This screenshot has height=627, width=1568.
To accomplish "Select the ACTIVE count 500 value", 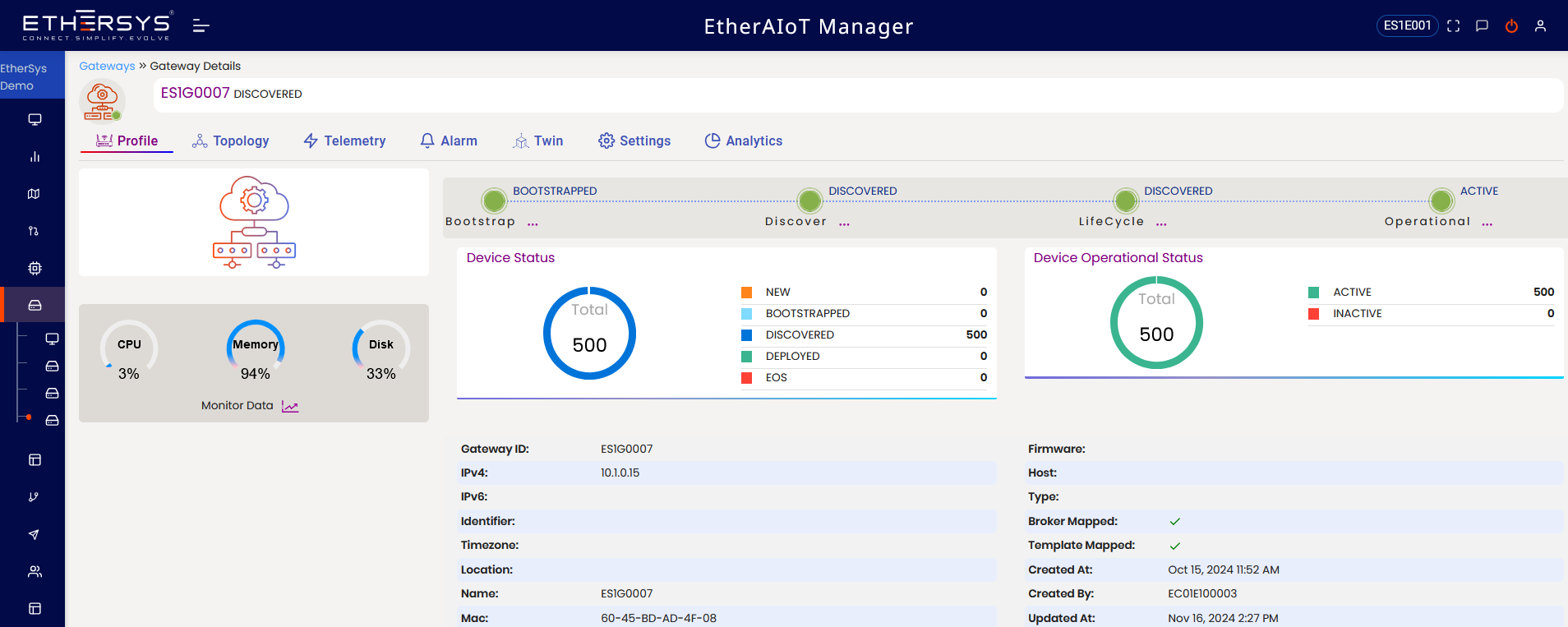I will (x=1543, y=292).
